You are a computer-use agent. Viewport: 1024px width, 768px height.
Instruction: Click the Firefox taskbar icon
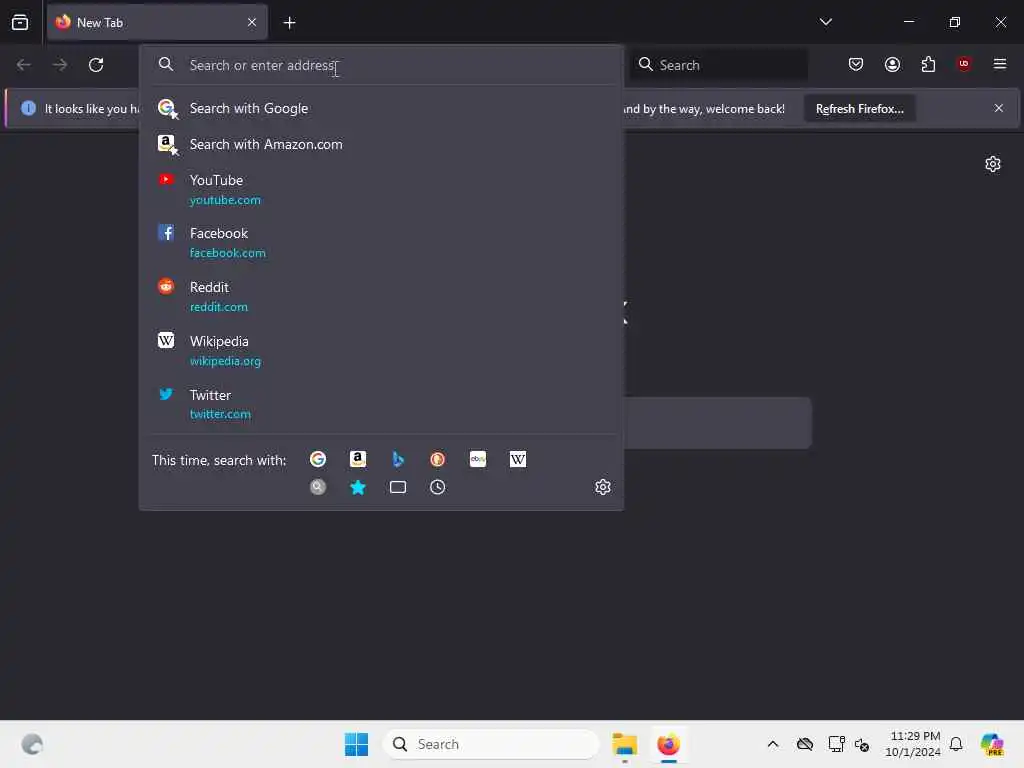pyautogui.click(x=668, y=744)
